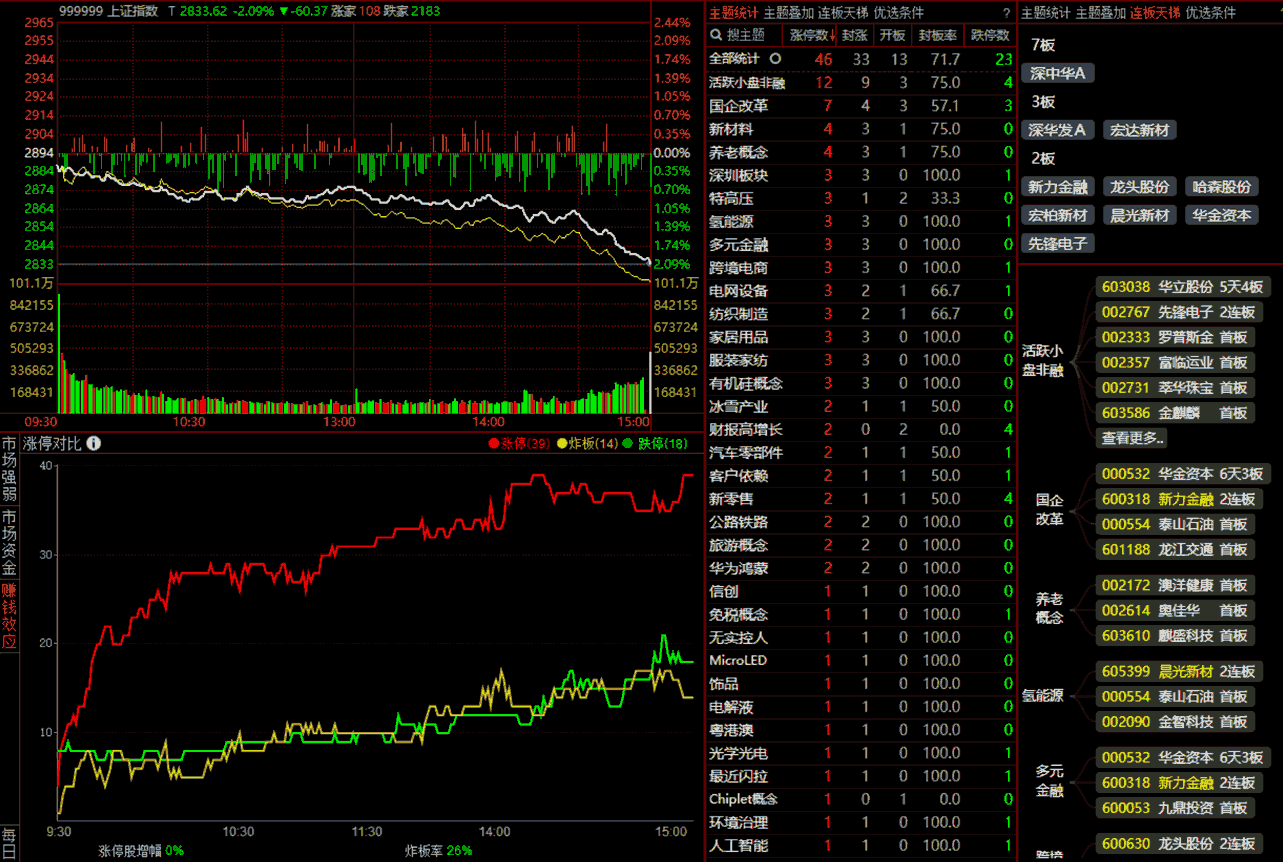Viewport: 1283px width, 862px height.
Task: Open 主题统计 tab above the search box
Action: [734, 13]
